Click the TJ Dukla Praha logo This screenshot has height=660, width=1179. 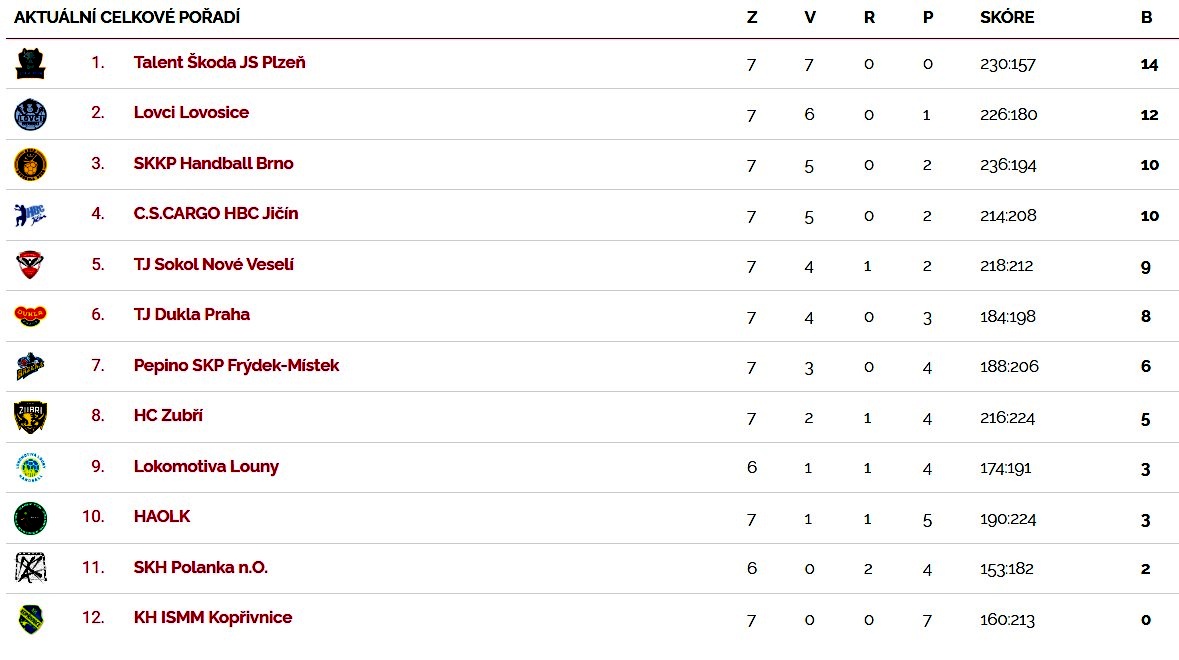pyautogui.click(x=30, y=316)
